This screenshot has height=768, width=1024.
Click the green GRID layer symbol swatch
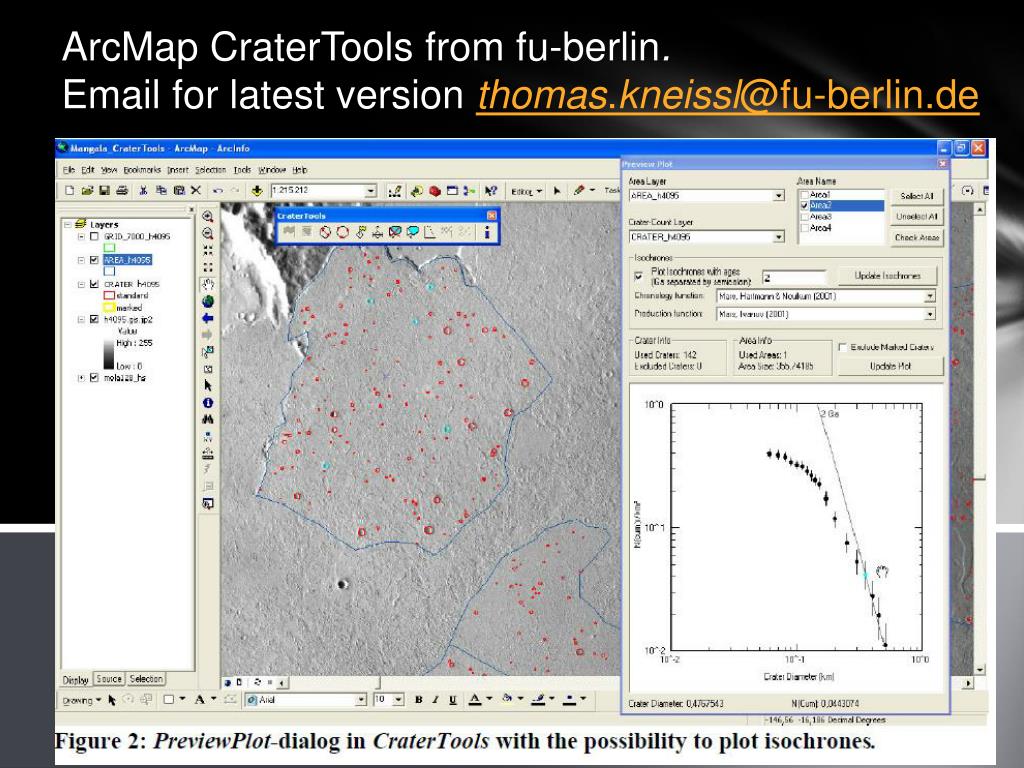click(109, 248)
